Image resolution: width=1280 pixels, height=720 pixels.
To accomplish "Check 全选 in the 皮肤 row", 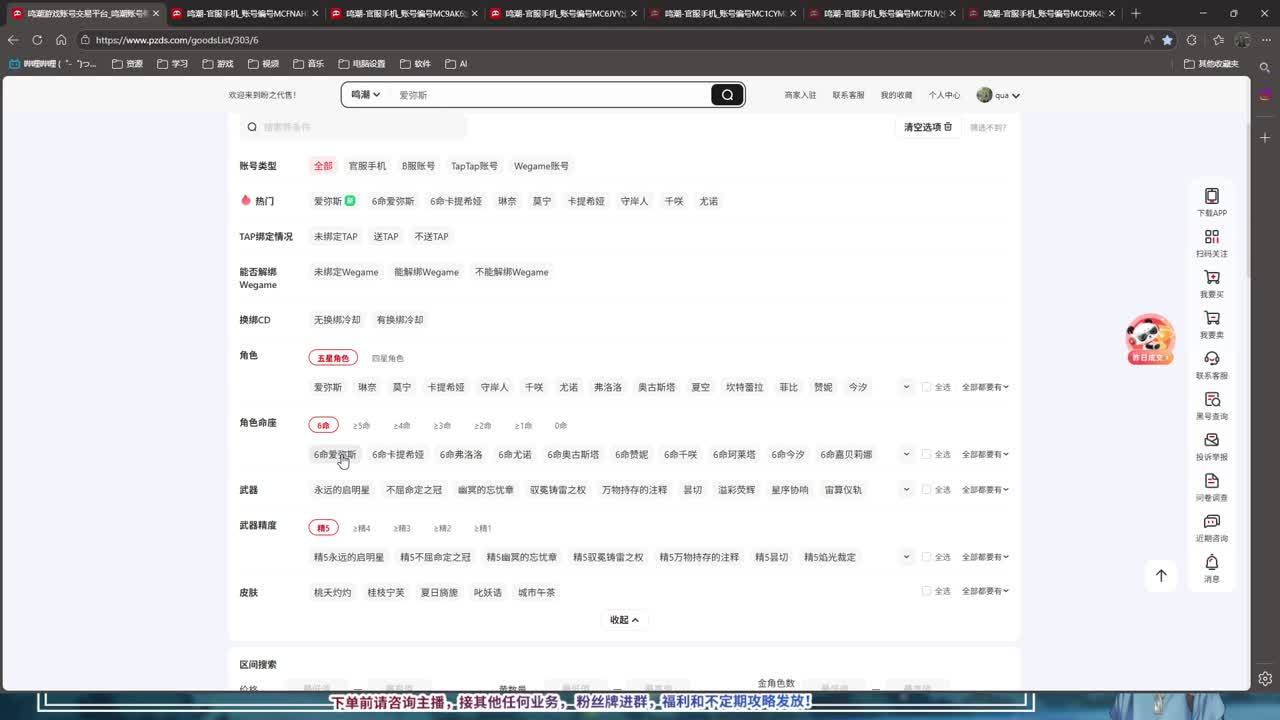I will click(x=926, y=591).
